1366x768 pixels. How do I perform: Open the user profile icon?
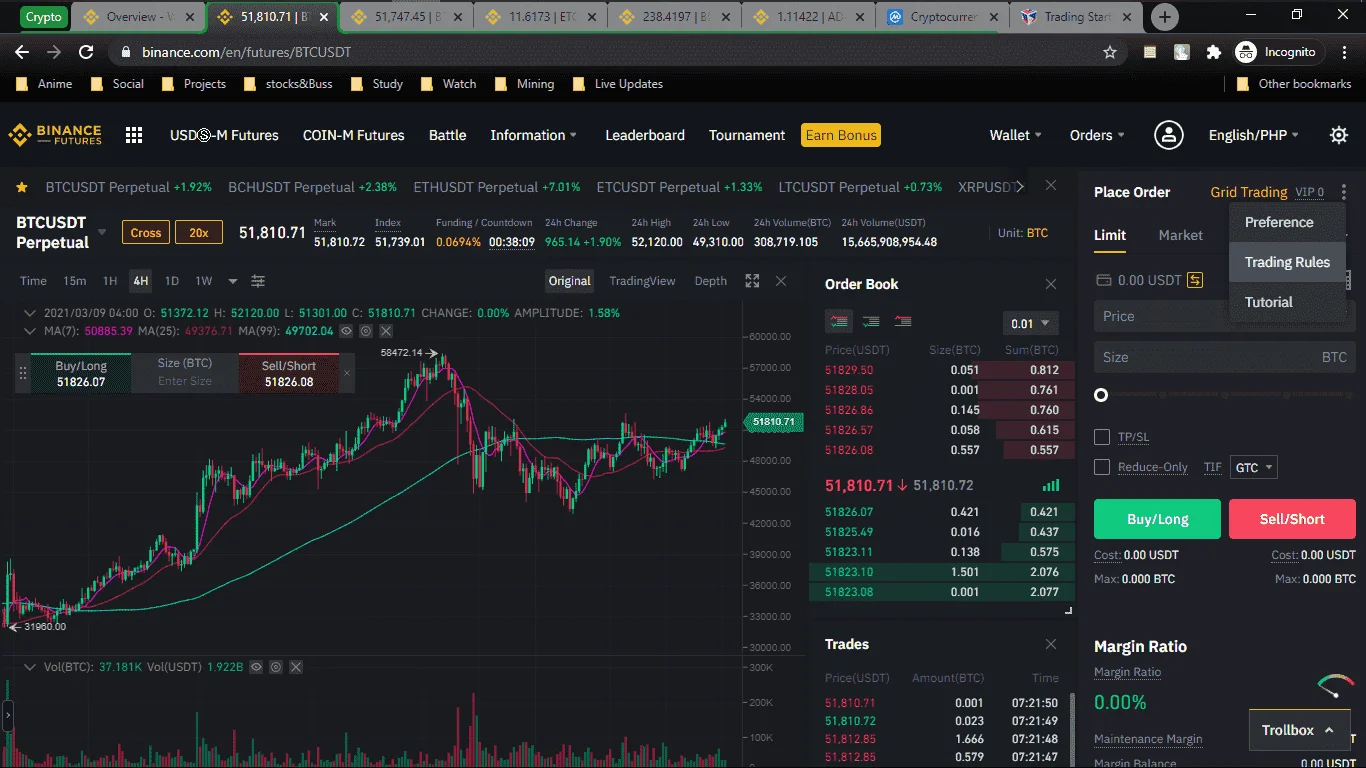(1168, 135)
